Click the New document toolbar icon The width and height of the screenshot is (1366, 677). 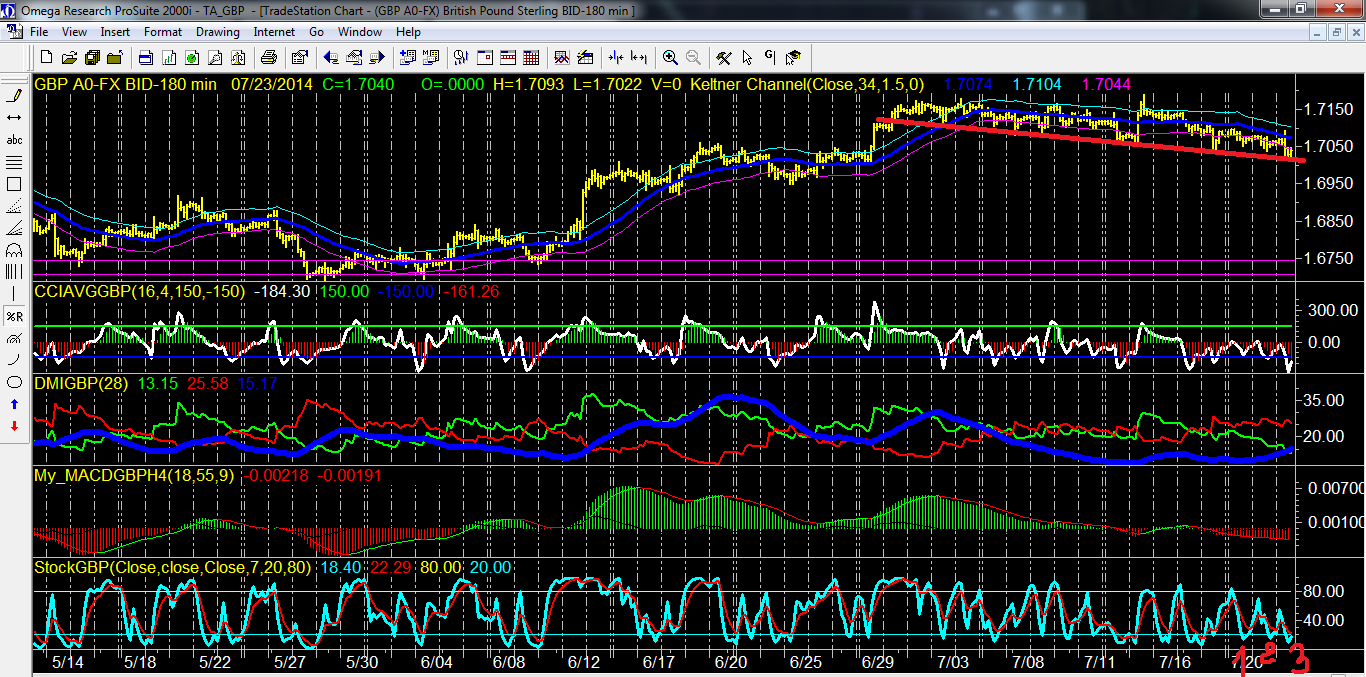[x=46, y=57]
